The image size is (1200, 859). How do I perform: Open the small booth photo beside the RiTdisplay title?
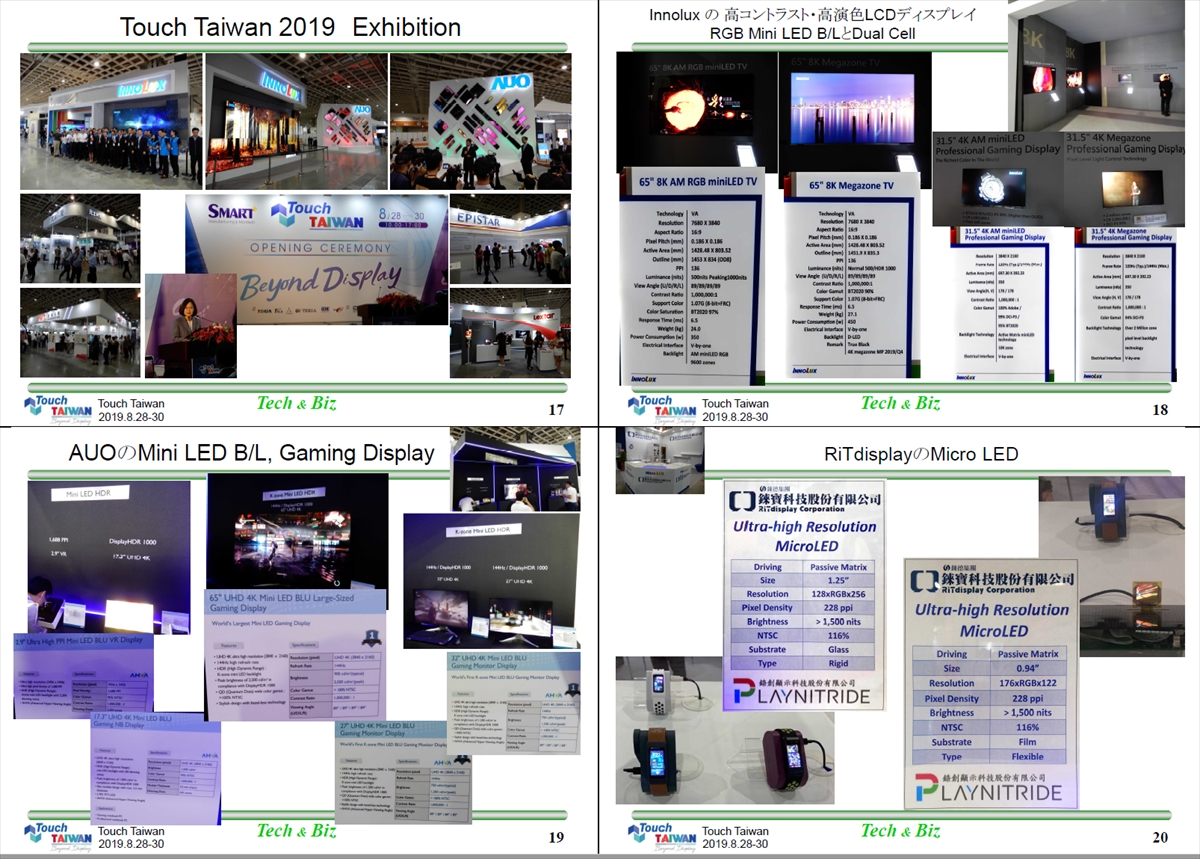660,460
